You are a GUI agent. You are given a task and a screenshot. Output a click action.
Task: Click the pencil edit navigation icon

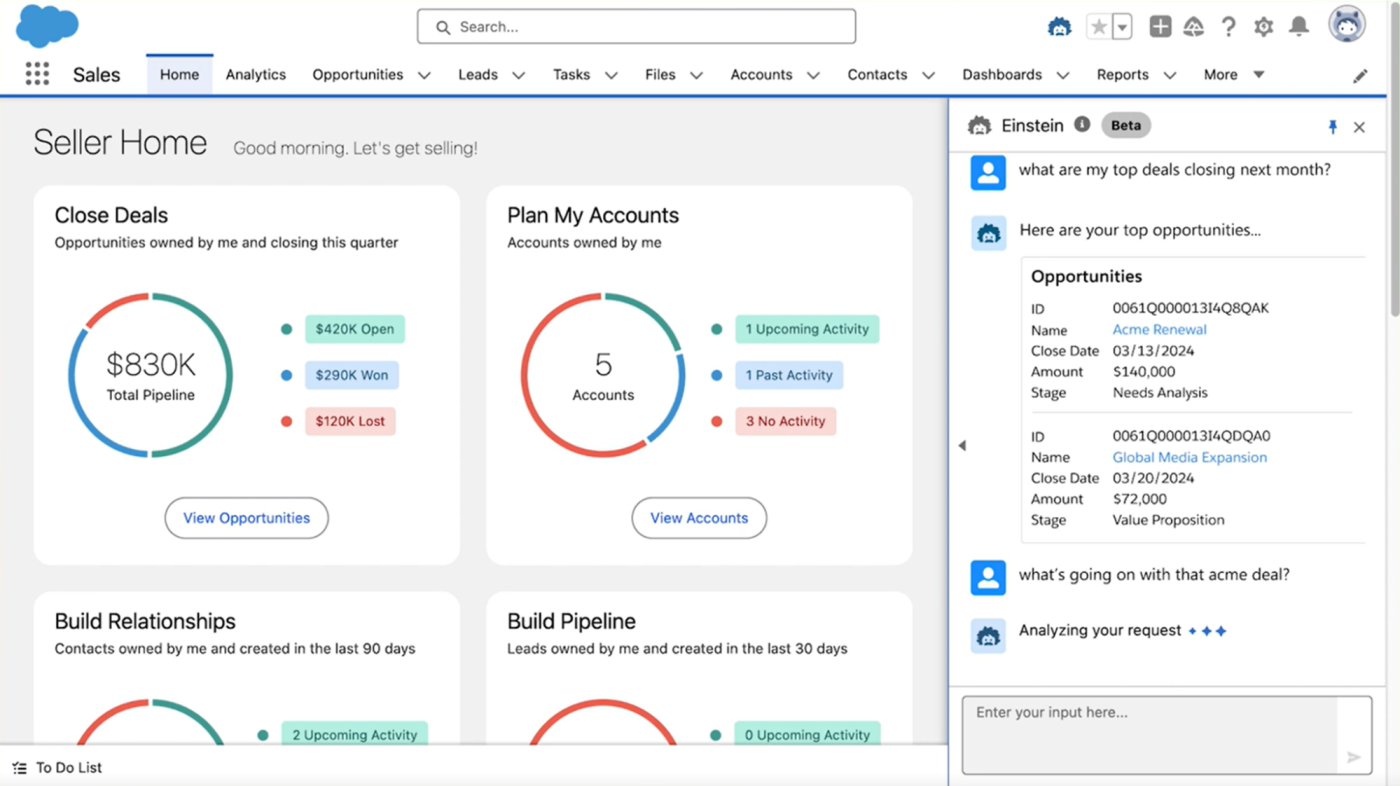pyautogui.click(x=1360, y=76)
